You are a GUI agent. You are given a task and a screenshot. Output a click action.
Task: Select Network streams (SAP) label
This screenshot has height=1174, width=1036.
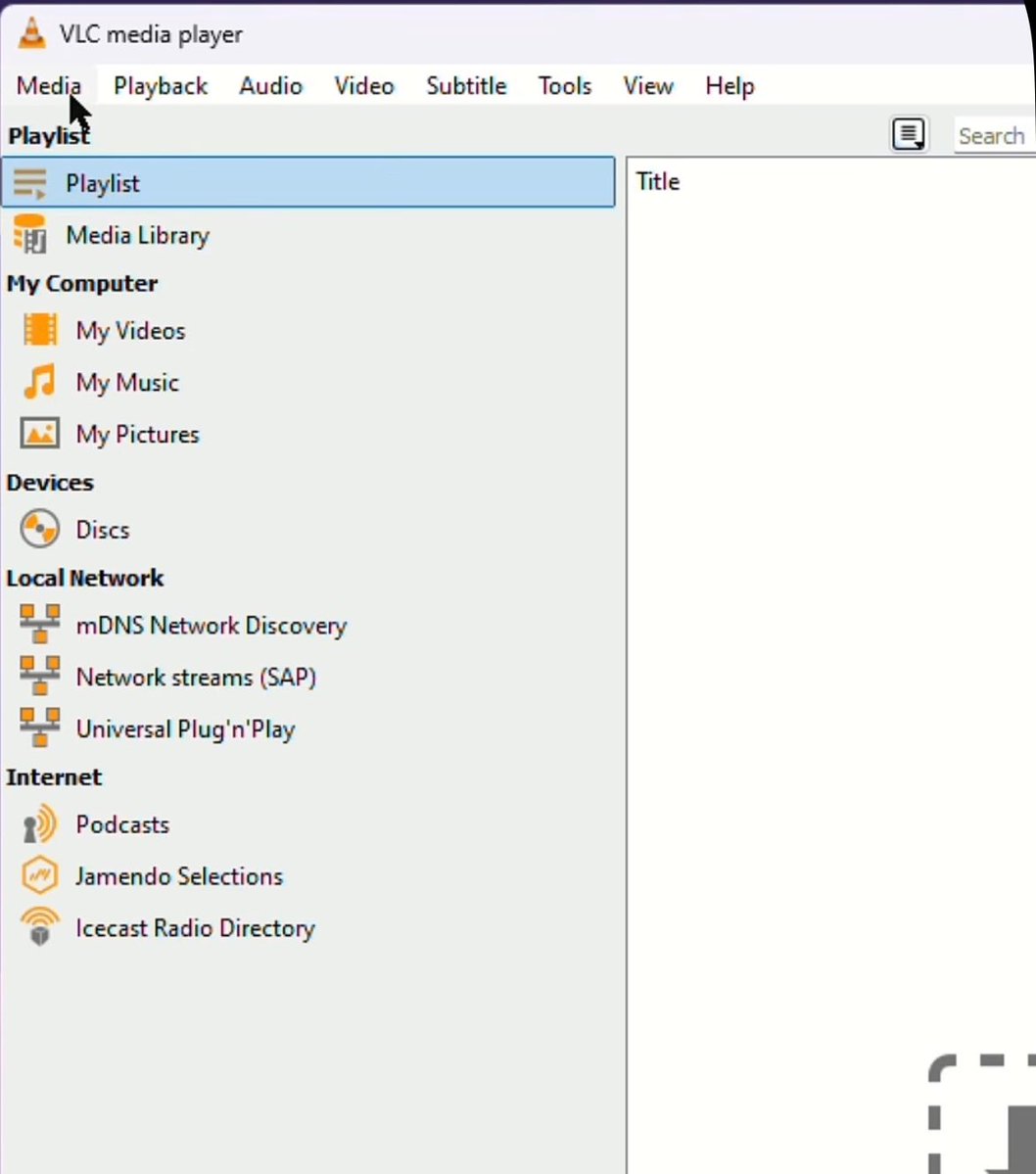[196, 678]
